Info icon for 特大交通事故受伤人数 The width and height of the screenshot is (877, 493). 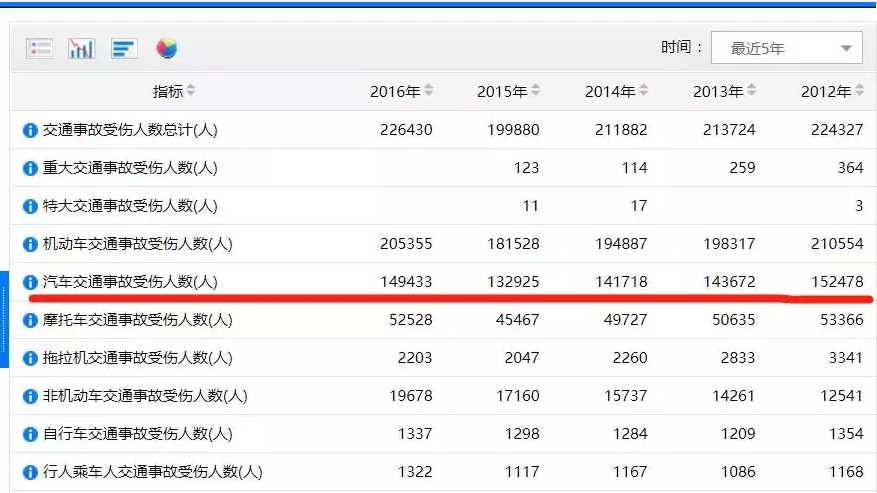tap(30, 206)
